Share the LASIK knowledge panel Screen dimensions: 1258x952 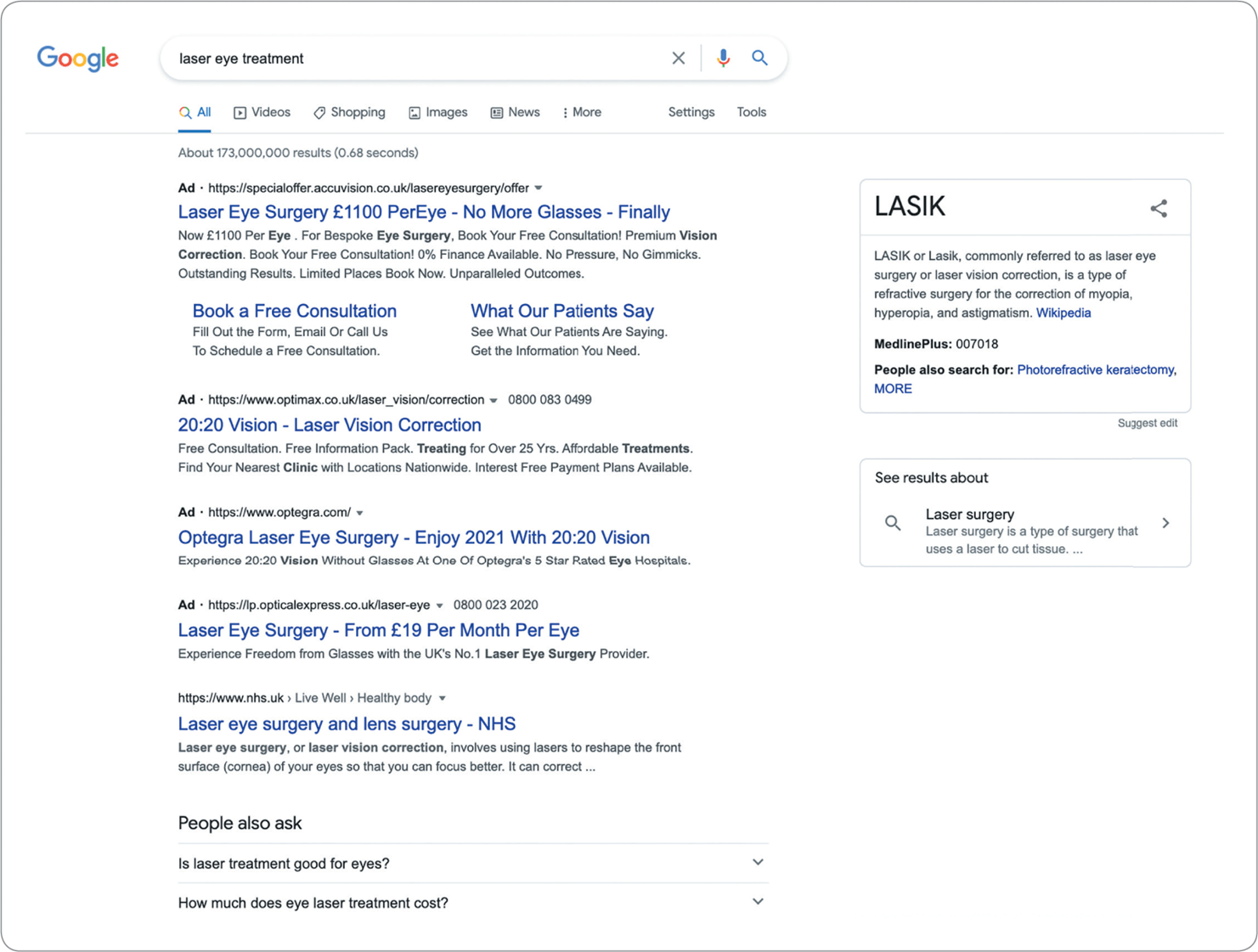1159,208
